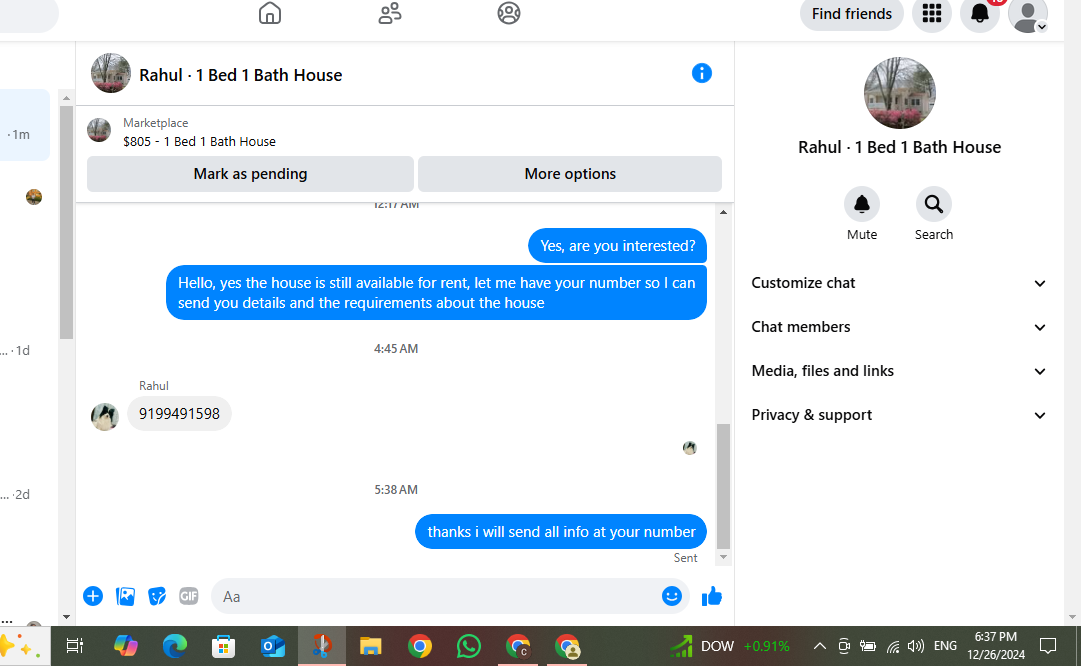Click the More options button
Image resolution: width=1081 pixels, height=666 pixels.
[x=569, y=174]
